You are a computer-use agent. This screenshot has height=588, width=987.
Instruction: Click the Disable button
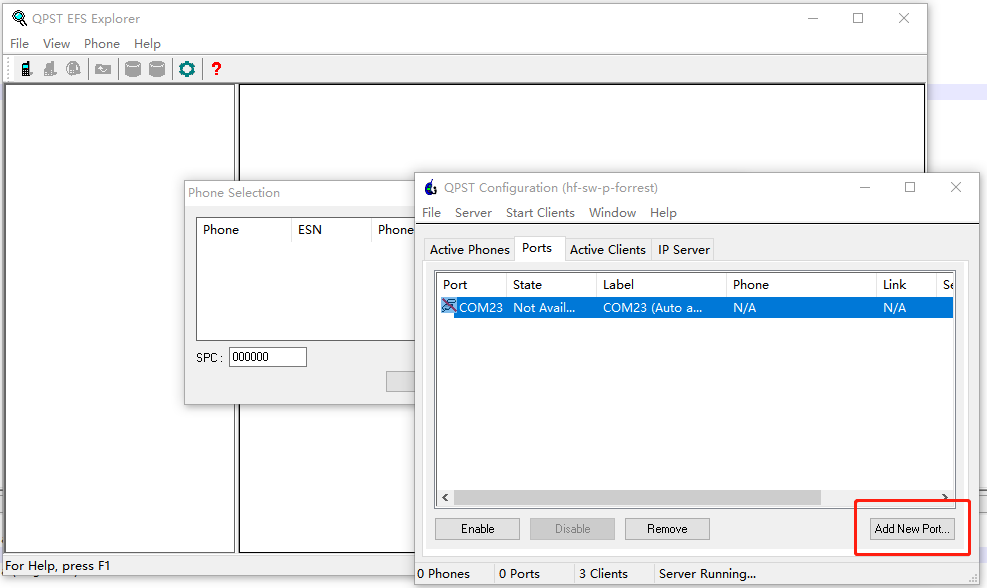coord(573,529)
